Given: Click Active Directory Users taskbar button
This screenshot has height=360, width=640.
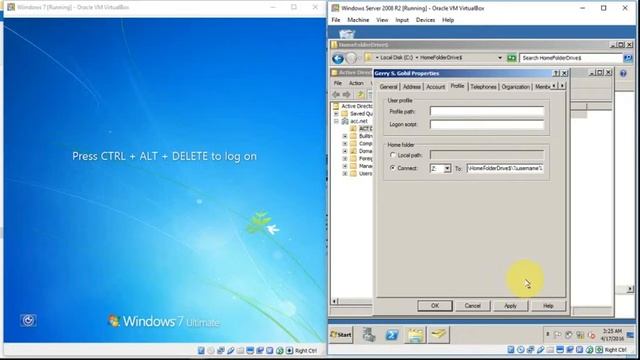Looking at the screenshot, I should (438, 335).
